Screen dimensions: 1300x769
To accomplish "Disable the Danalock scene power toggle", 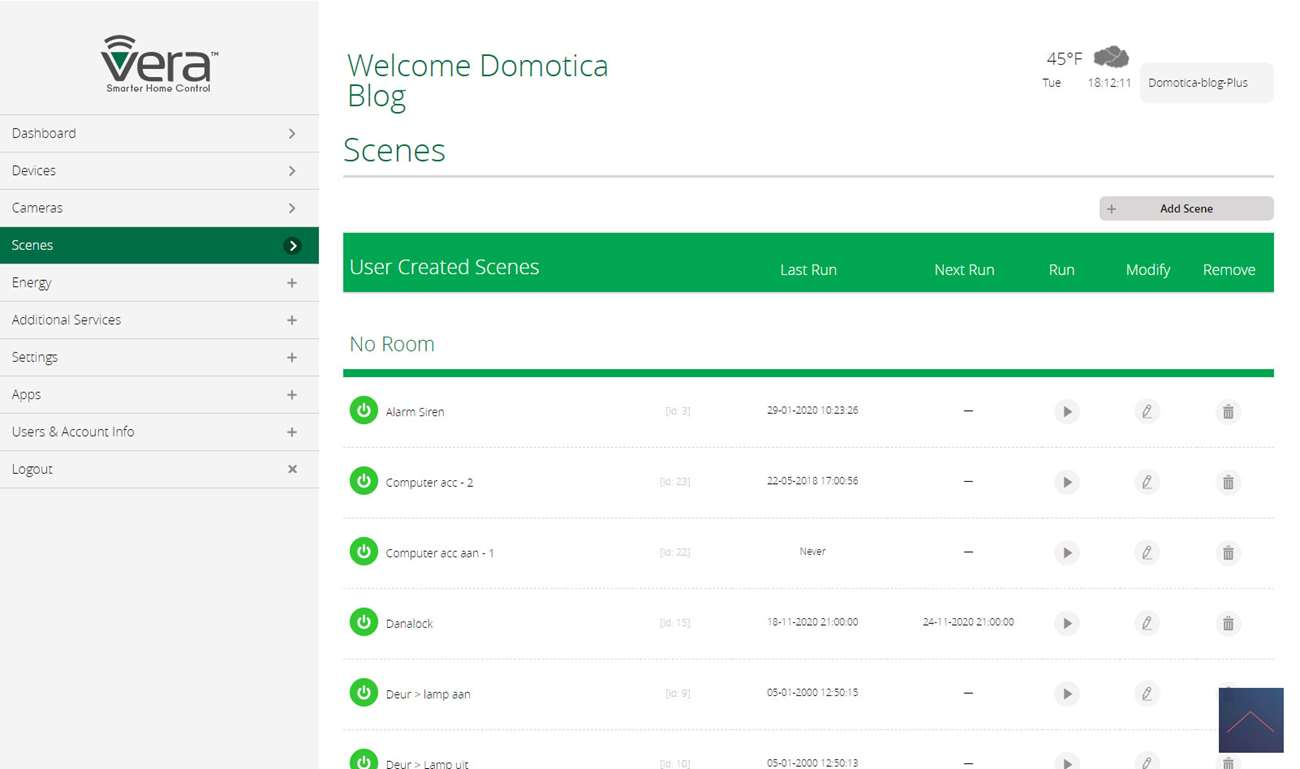I will point(364,622).
